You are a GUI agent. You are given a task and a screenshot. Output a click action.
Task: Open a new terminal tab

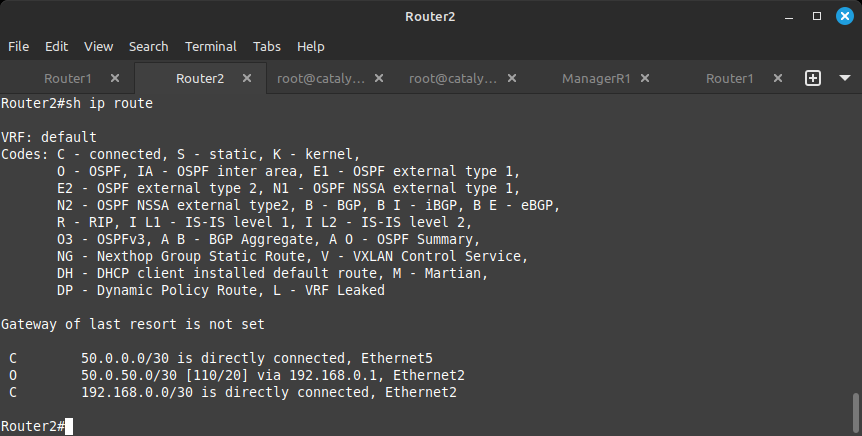click(813, 78)
